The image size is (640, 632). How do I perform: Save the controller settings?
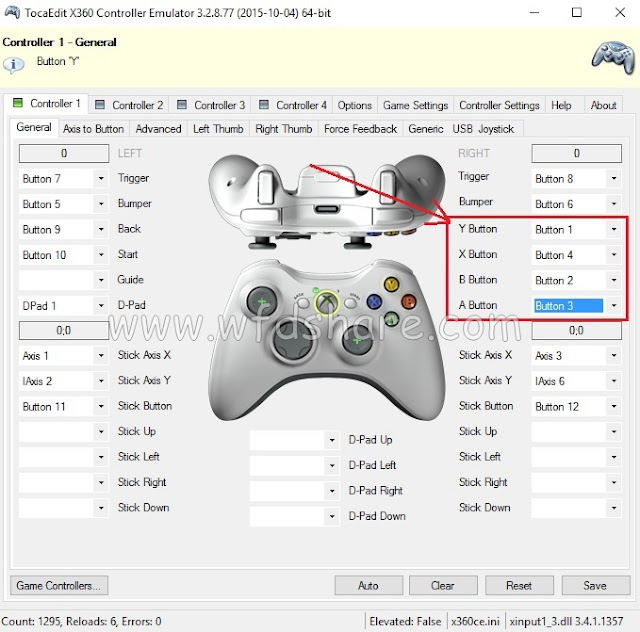(x=595, y=585)
